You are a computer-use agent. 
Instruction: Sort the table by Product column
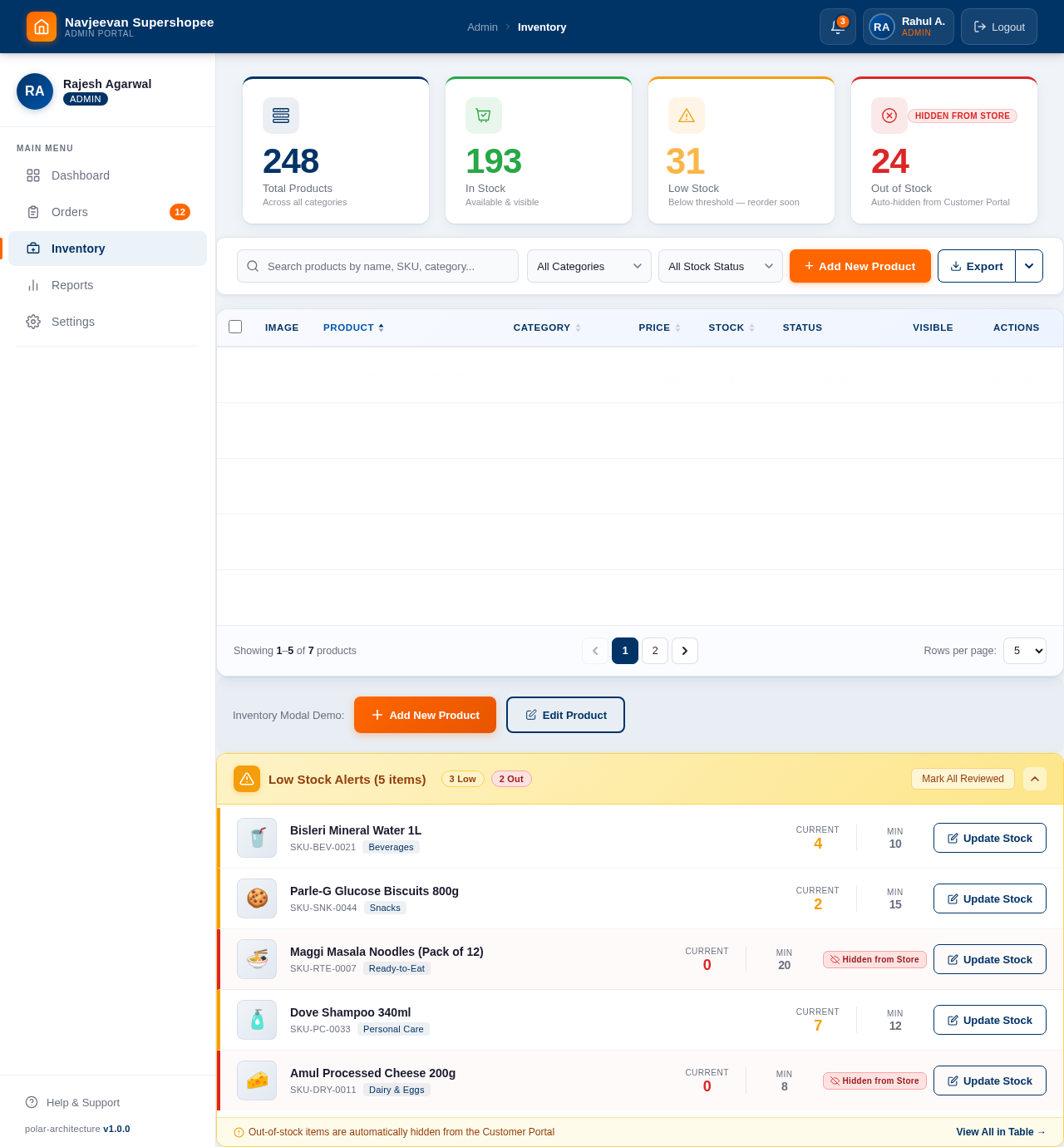(x=353, y=327)
